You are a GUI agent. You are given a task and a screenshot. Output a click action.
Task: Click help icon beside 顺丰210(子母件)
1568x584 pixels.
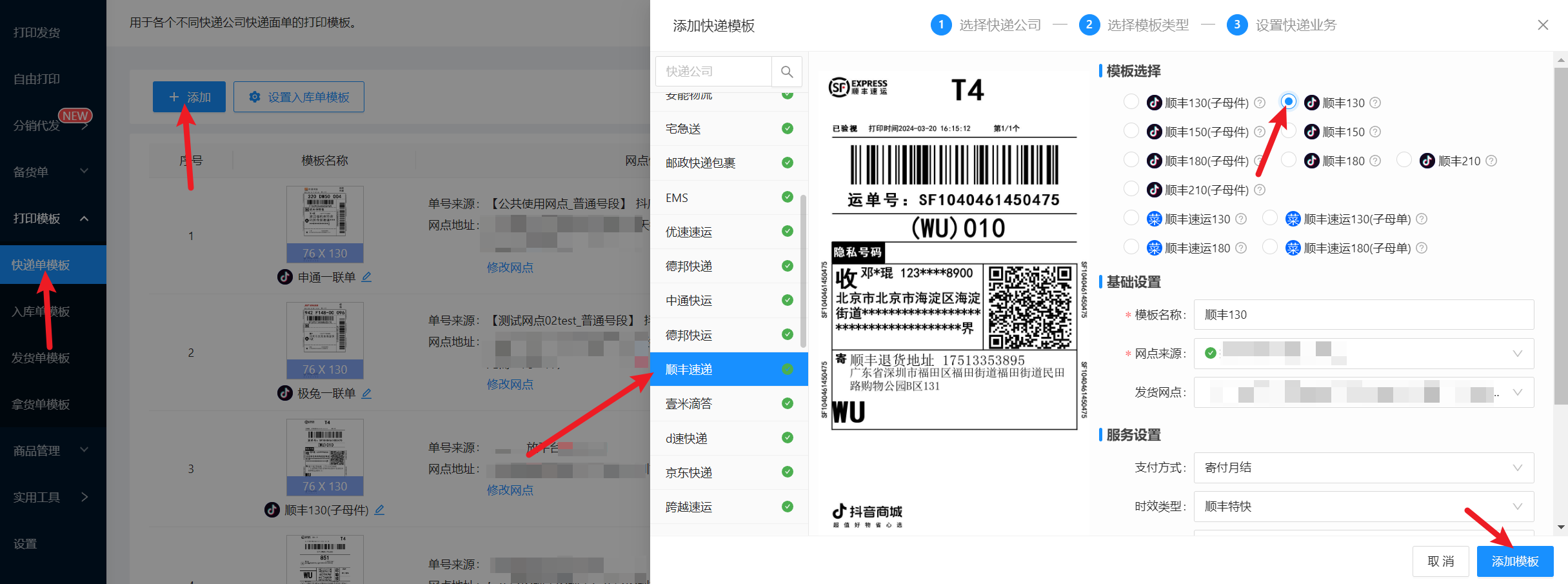click(x=1260, y=190)
